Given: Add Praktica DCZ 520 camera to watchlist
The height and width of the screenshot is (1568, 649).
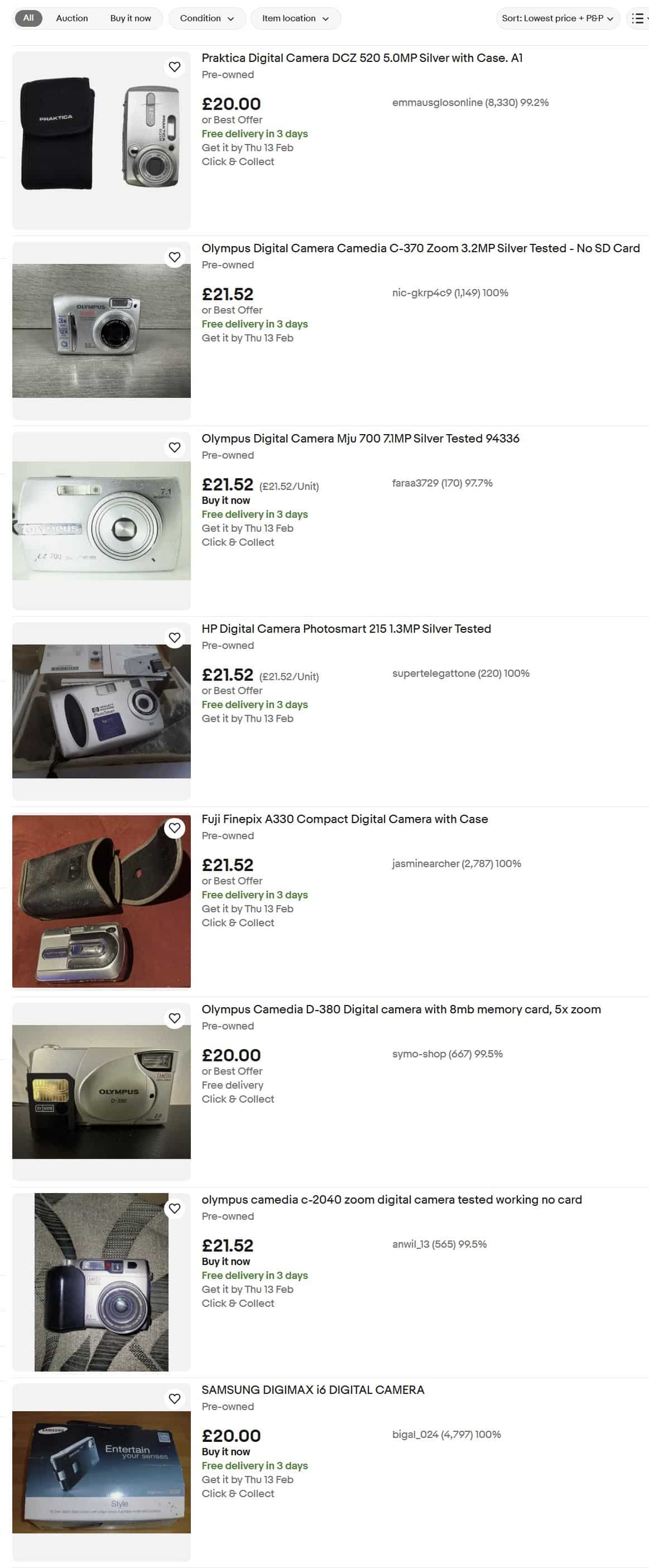Looking at the screenshot, I should pos(175,67).
